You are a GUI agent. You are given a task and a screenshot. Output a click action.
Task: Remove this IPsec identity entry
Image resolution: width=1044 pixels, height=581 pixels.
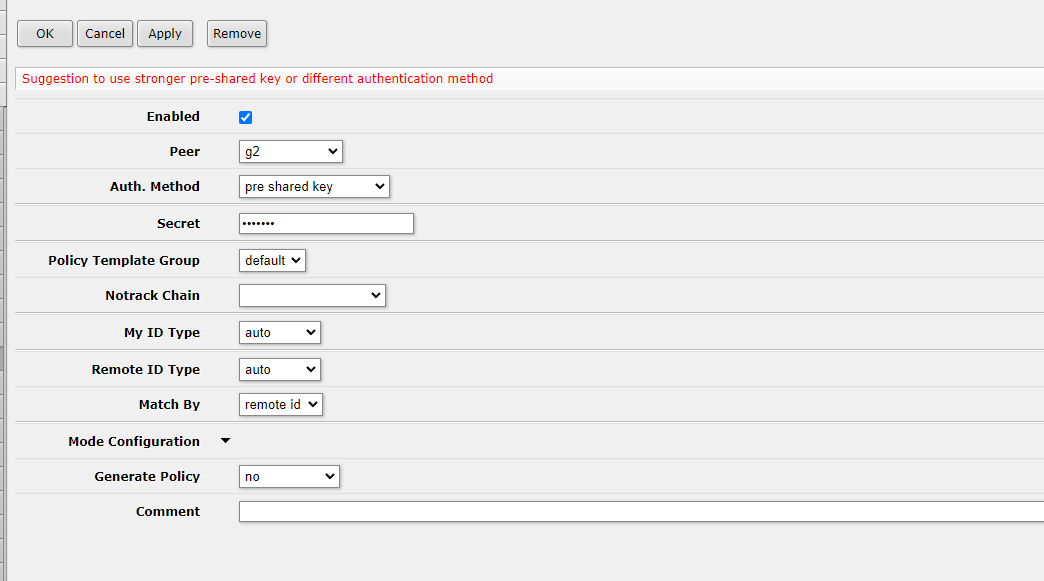tap(237, 34)
